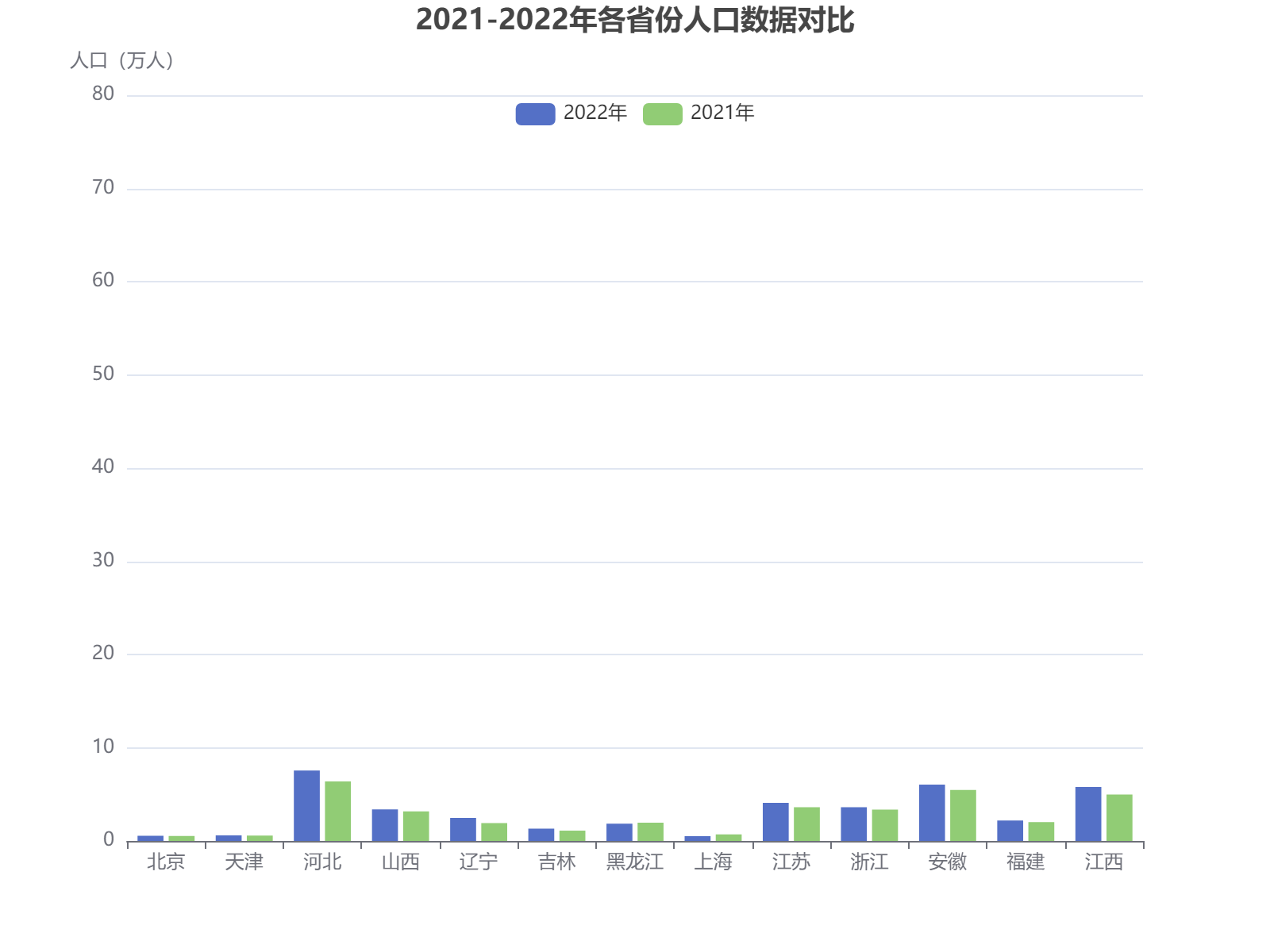Click the green 2021年 legend icon
This screenshot has width=1270, height=952.
(x=663, y=113)
